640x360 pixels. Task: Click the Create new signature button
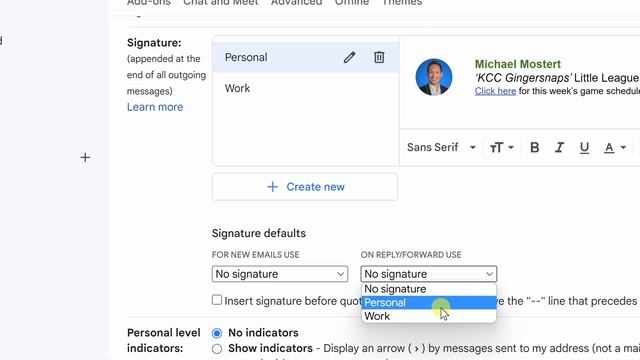[305, 187]
